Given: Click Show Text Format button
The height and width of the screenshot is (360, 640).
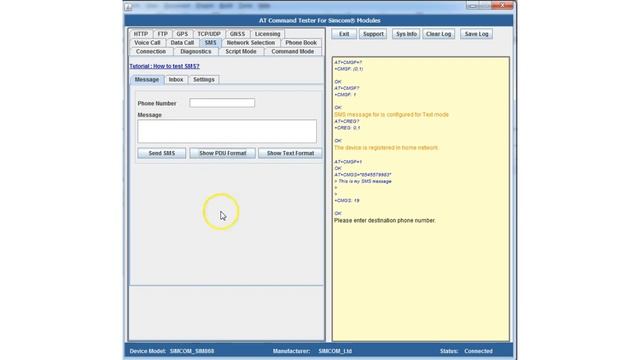Looking at the screenshot, I should click(x=290, y=153).
